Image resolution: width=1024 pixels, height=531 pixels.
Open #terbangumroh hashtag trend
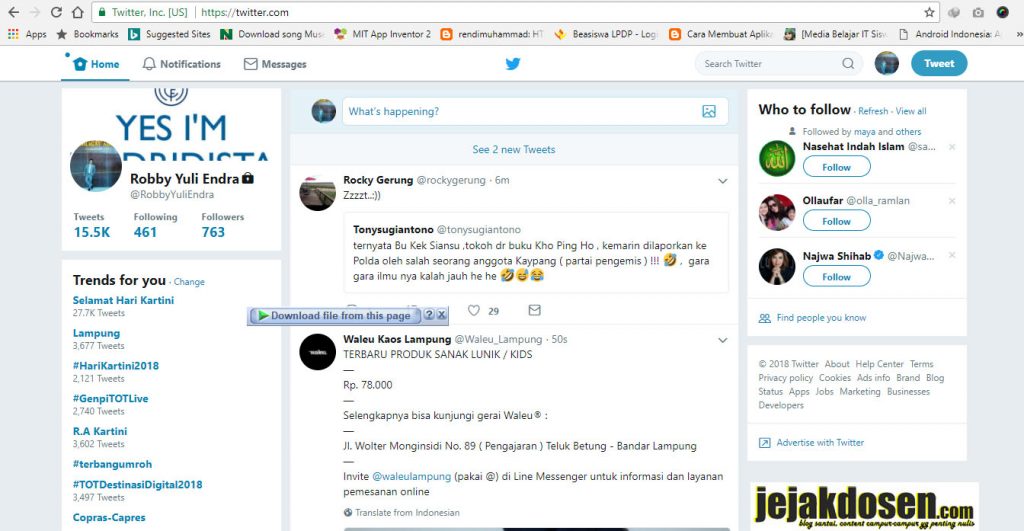pos(112,464)
